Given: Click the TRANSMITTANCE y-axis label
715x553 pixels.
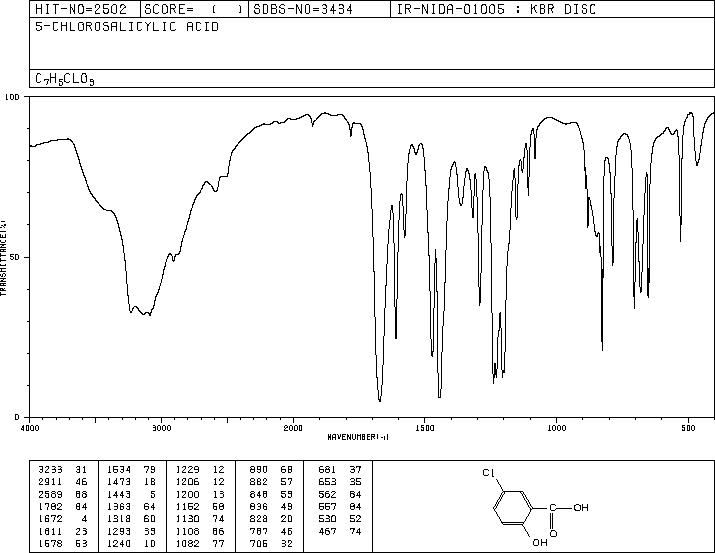Looking at the screenshot, I should (3, 258).
